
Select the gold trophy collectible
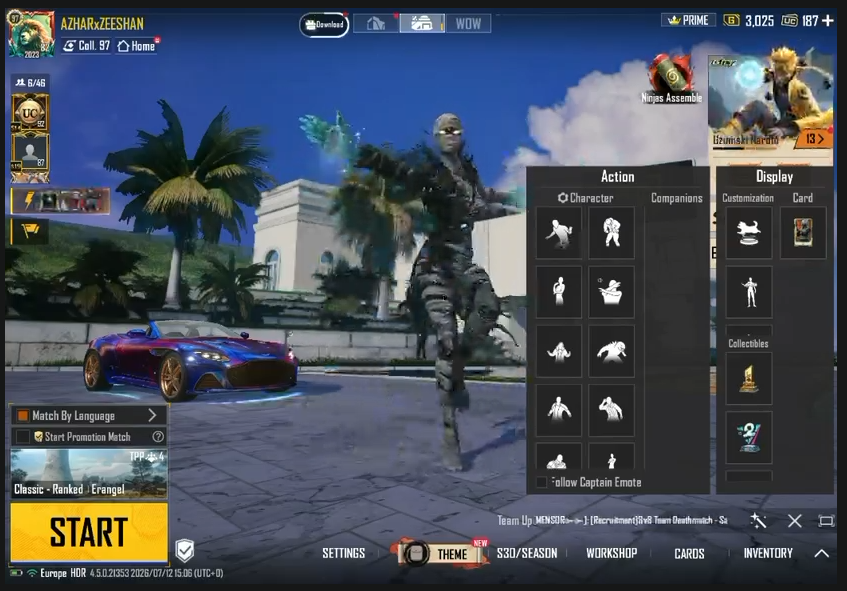click(749, 379)
